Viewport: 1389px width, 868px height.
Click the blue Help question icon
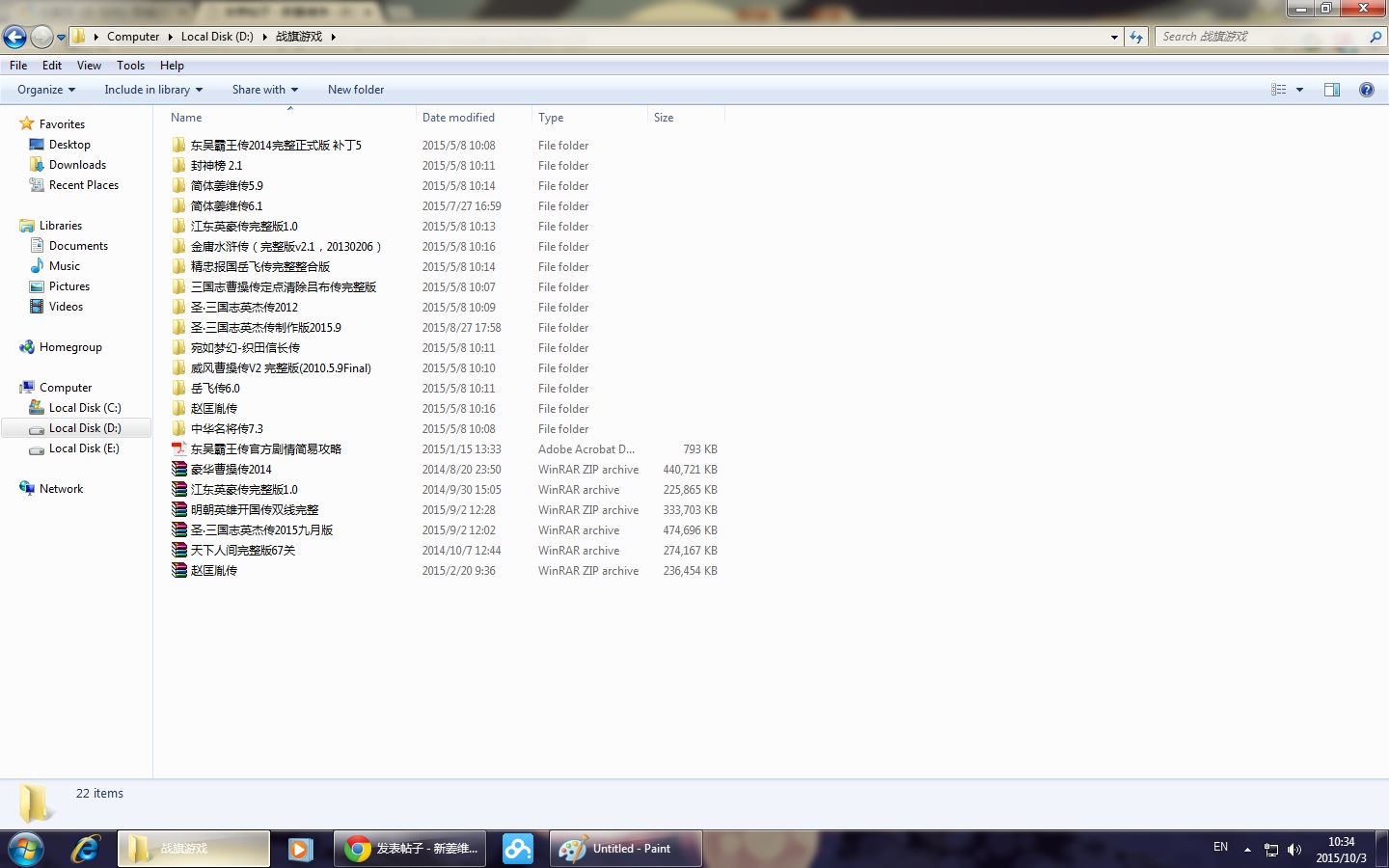tap(1366, 90)
